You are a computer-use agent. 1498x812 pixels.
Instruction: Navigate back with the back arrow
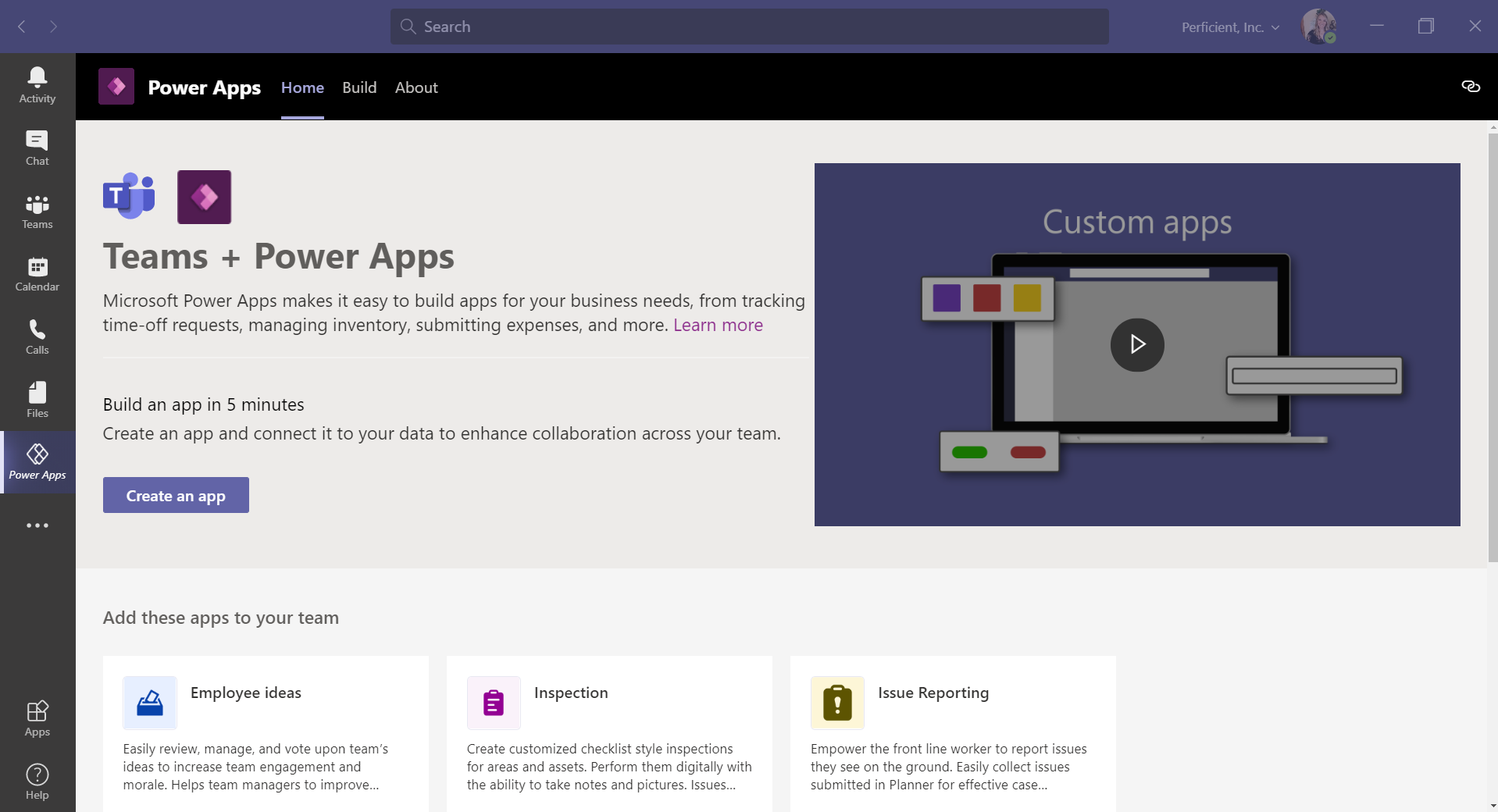coord(22,27)
